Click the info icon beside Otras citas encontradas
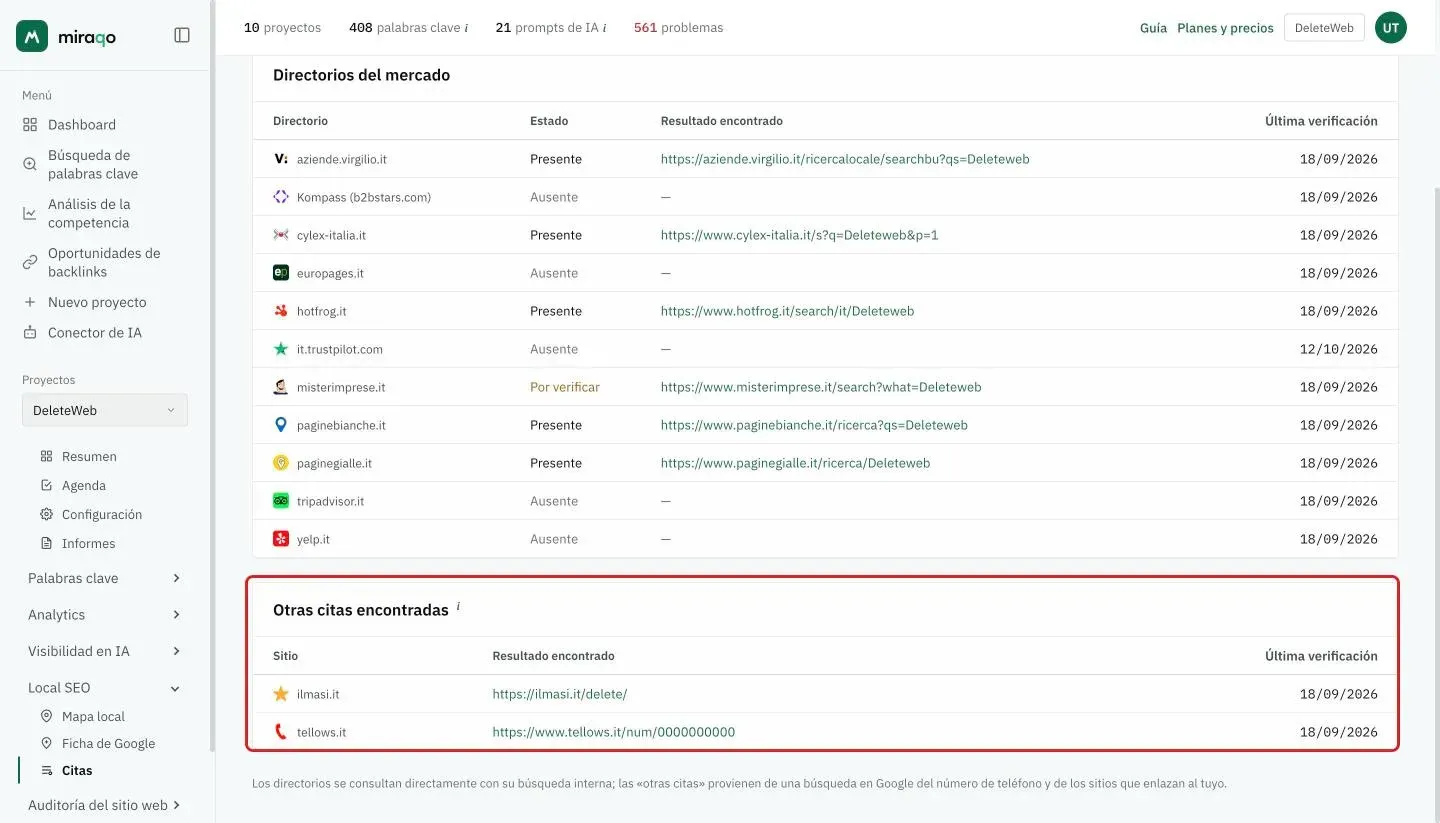This screenshot has width=1440, height=823. (458, 606)
